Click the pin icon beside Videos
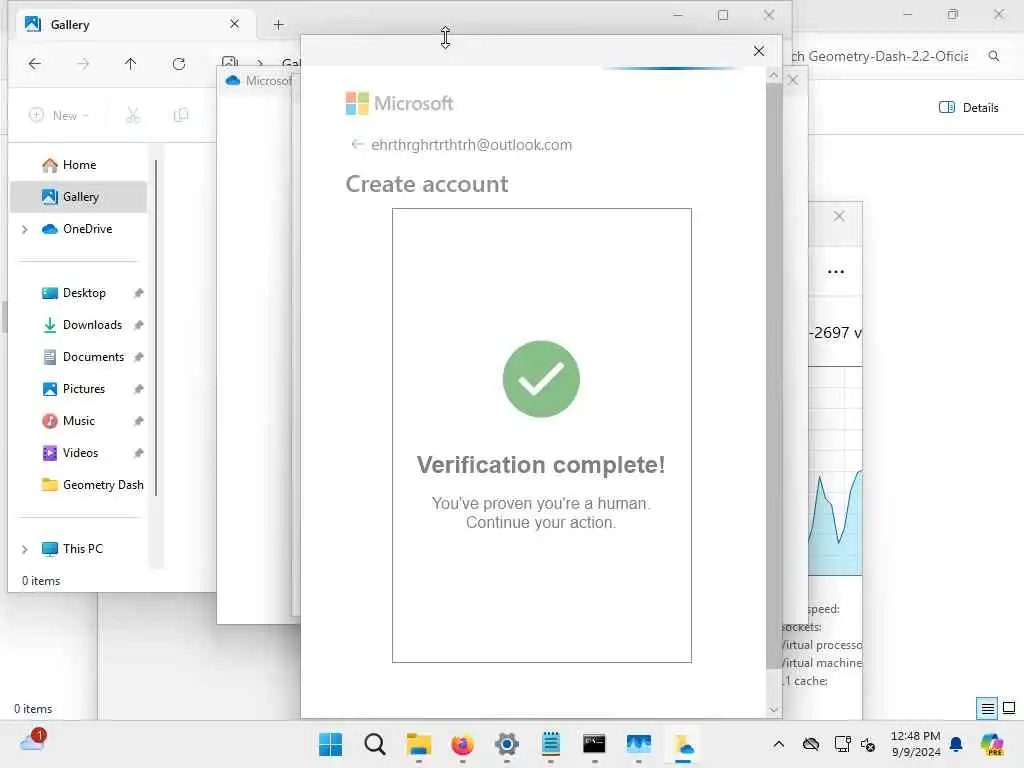The width and height of the screenshot is (1024, 768). tap(138, 453)
